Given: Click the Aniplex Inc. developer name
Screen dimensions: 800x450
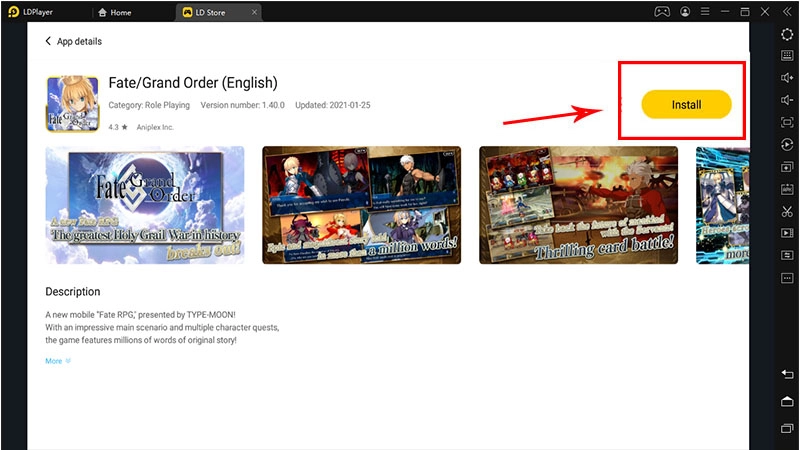Looking at the screenshot, I should click(x=155, y=127).
